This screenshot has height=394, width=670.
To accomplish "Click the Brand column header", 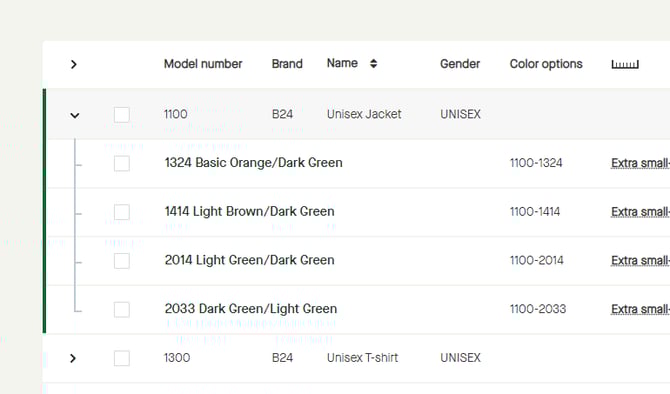I will coord(287,64).
